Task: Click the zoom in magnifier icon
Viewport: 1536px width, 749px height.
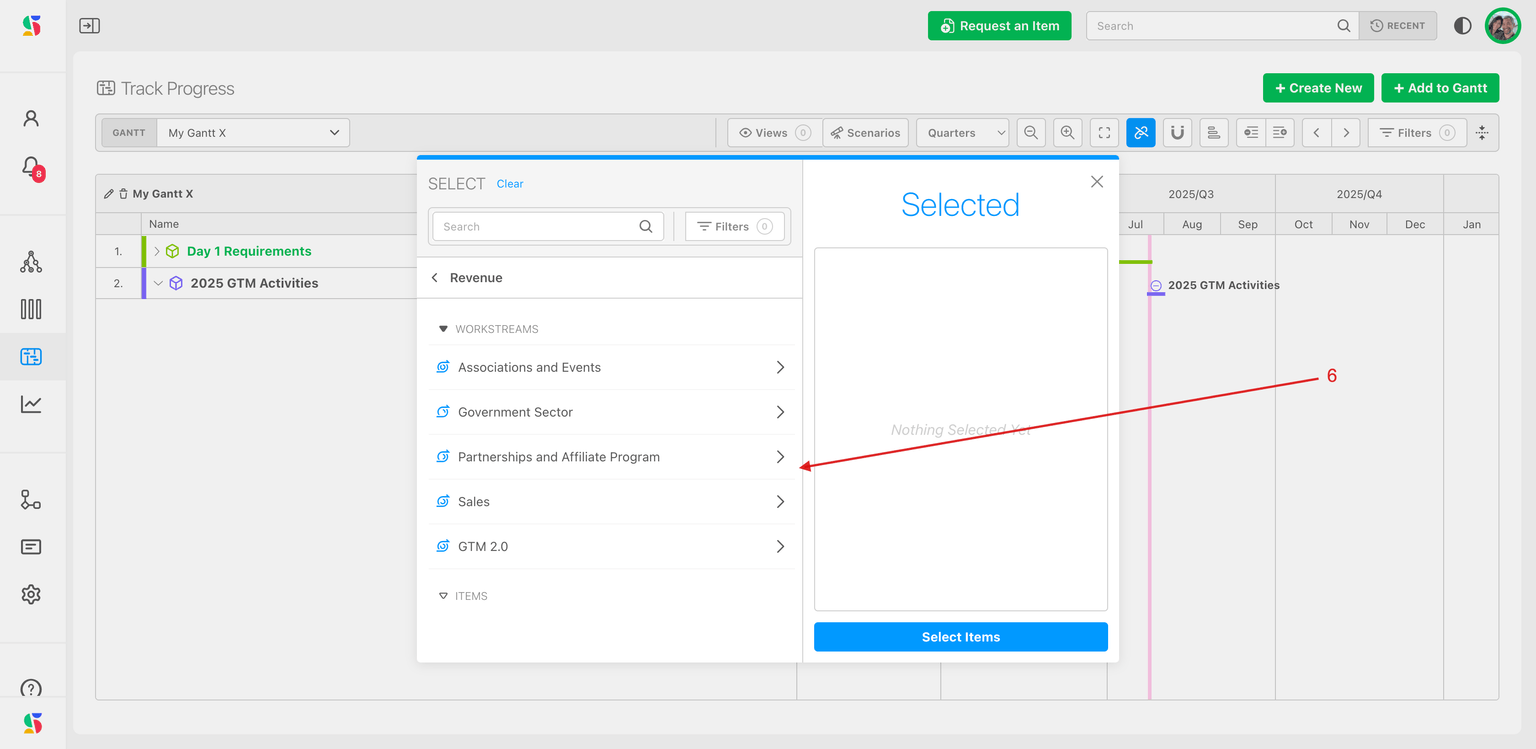Action: pos(1068,133)
